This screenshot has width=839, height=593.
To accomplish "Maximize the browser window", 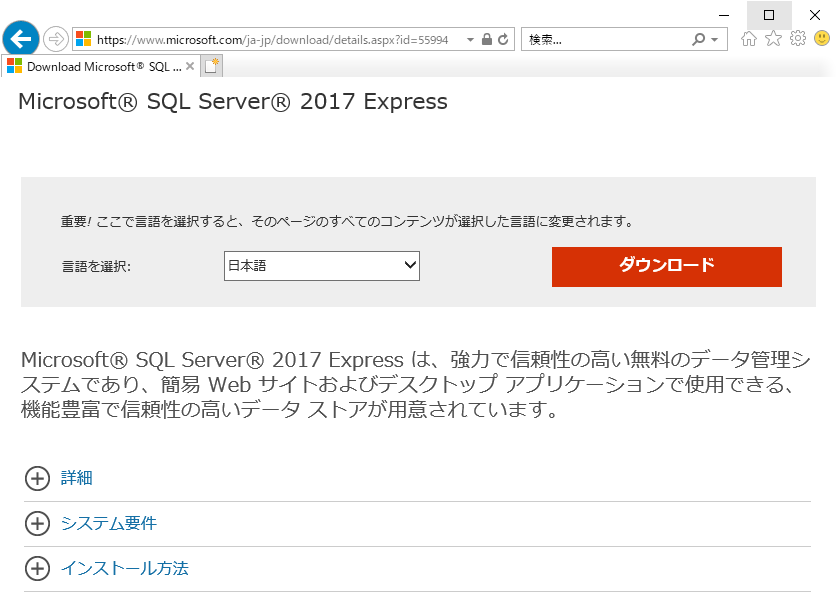I will [x=769, y=15].
